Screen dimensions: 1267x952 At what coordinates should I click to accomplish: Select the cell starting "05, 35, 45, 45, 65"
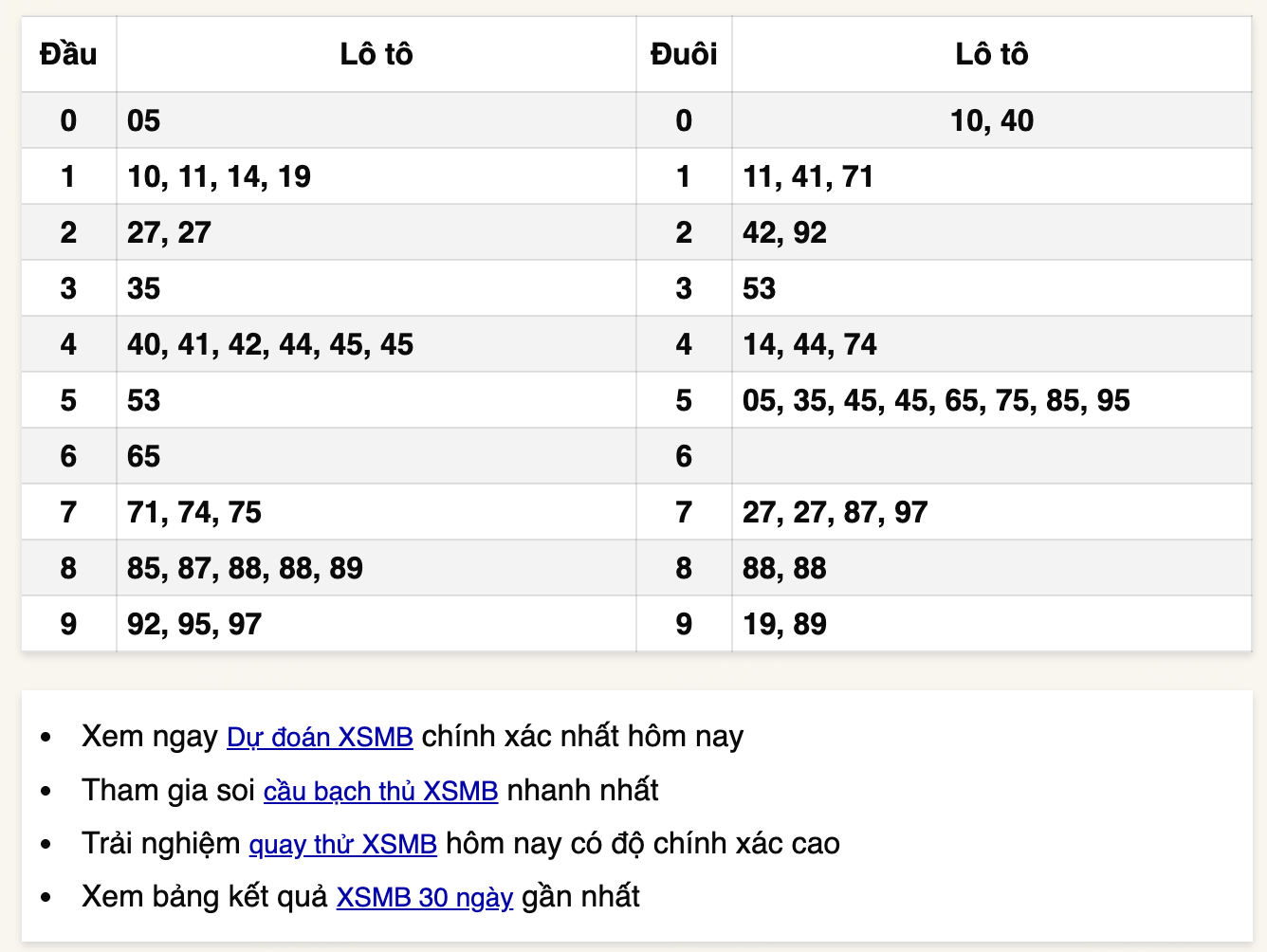936,400
